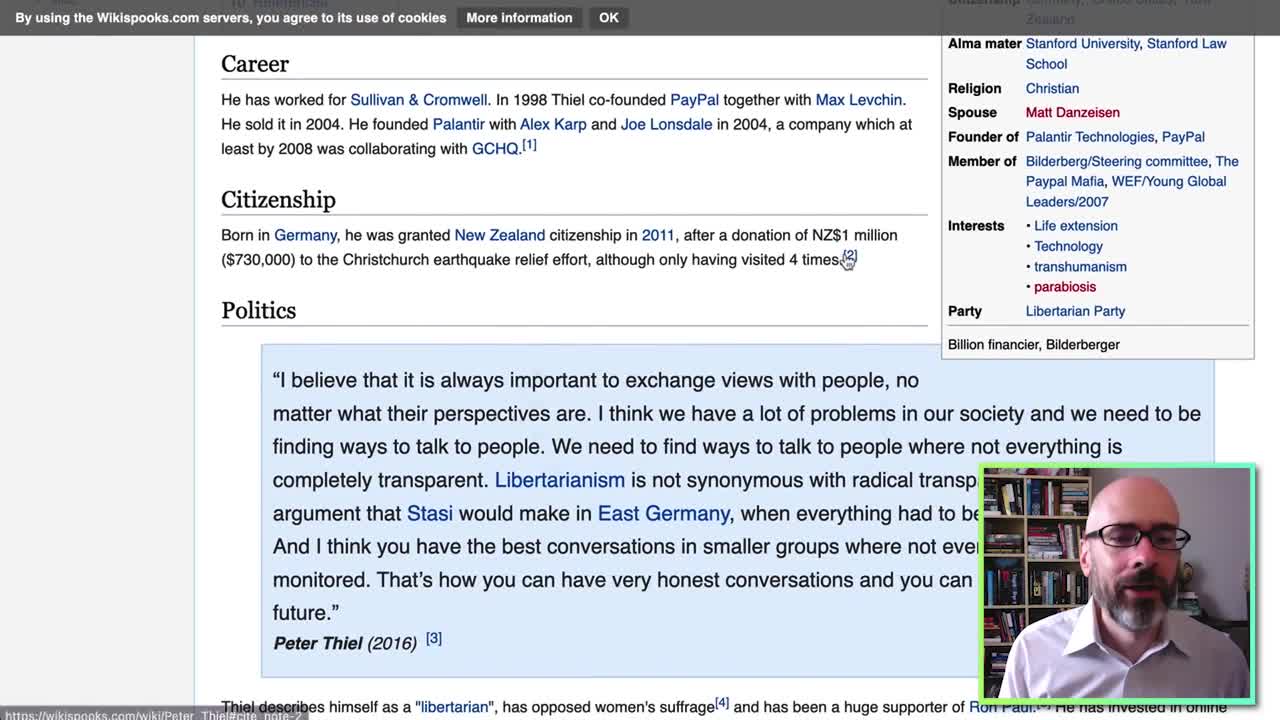Visit the Alex Karp page
The image size is (1280, 720).
tap(553, 124)
